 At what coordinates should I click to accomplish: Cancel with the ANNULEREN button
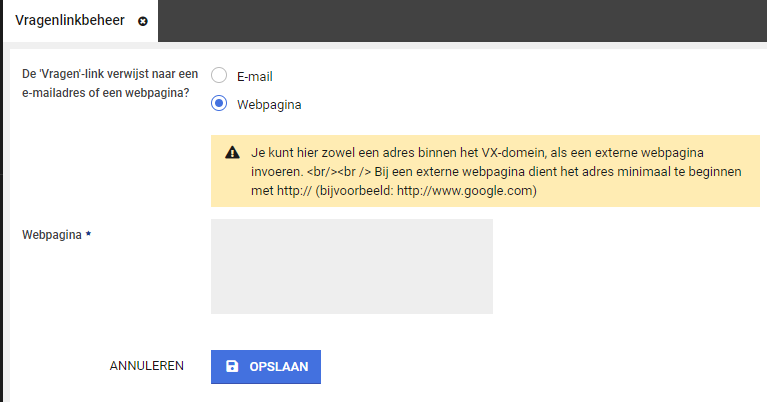pyautogui.click(x=146, y=366)
